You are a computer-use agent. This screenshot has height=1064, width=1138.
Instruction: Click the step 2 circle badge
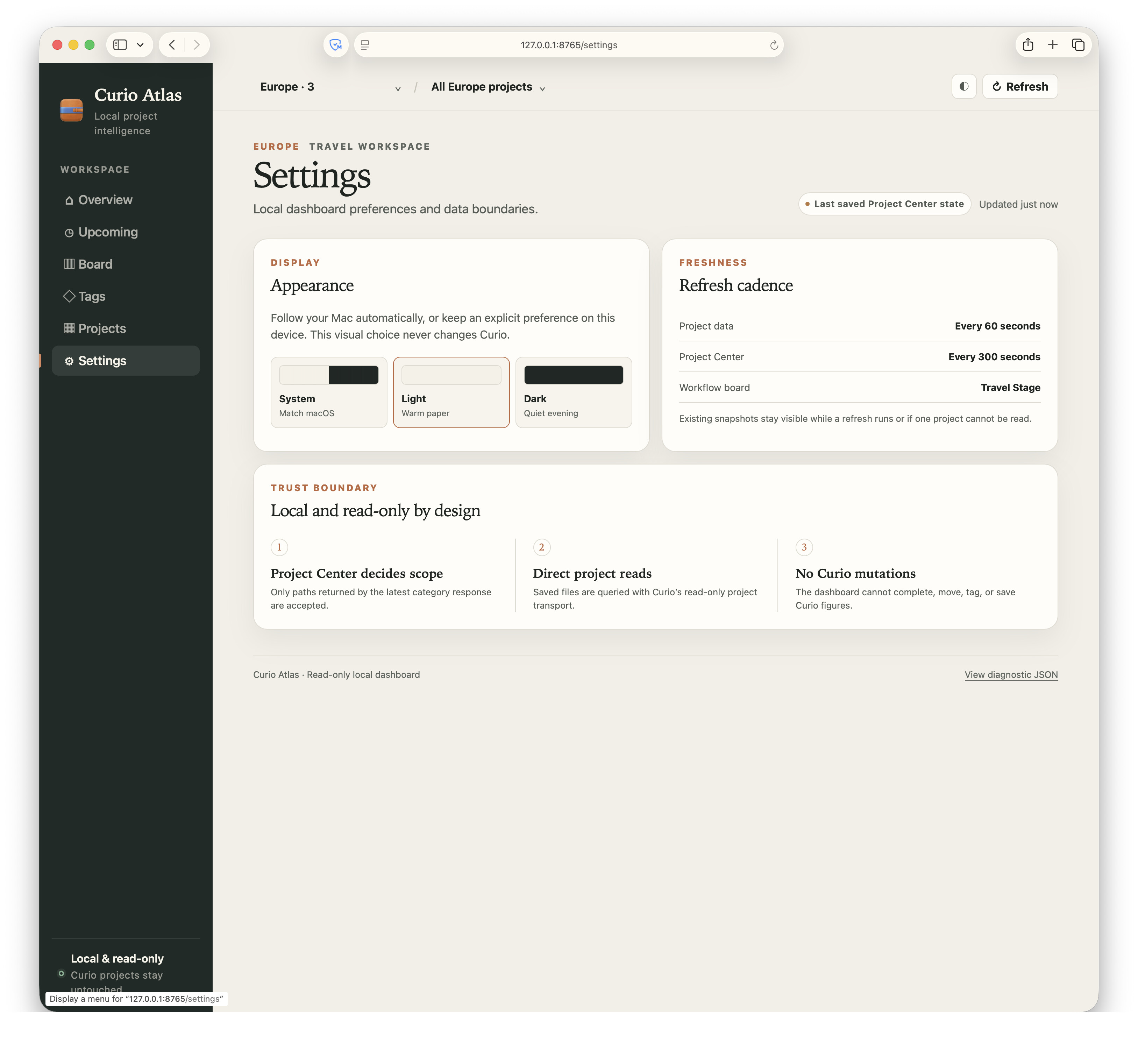pyautogui.click(x=541, y=547)
